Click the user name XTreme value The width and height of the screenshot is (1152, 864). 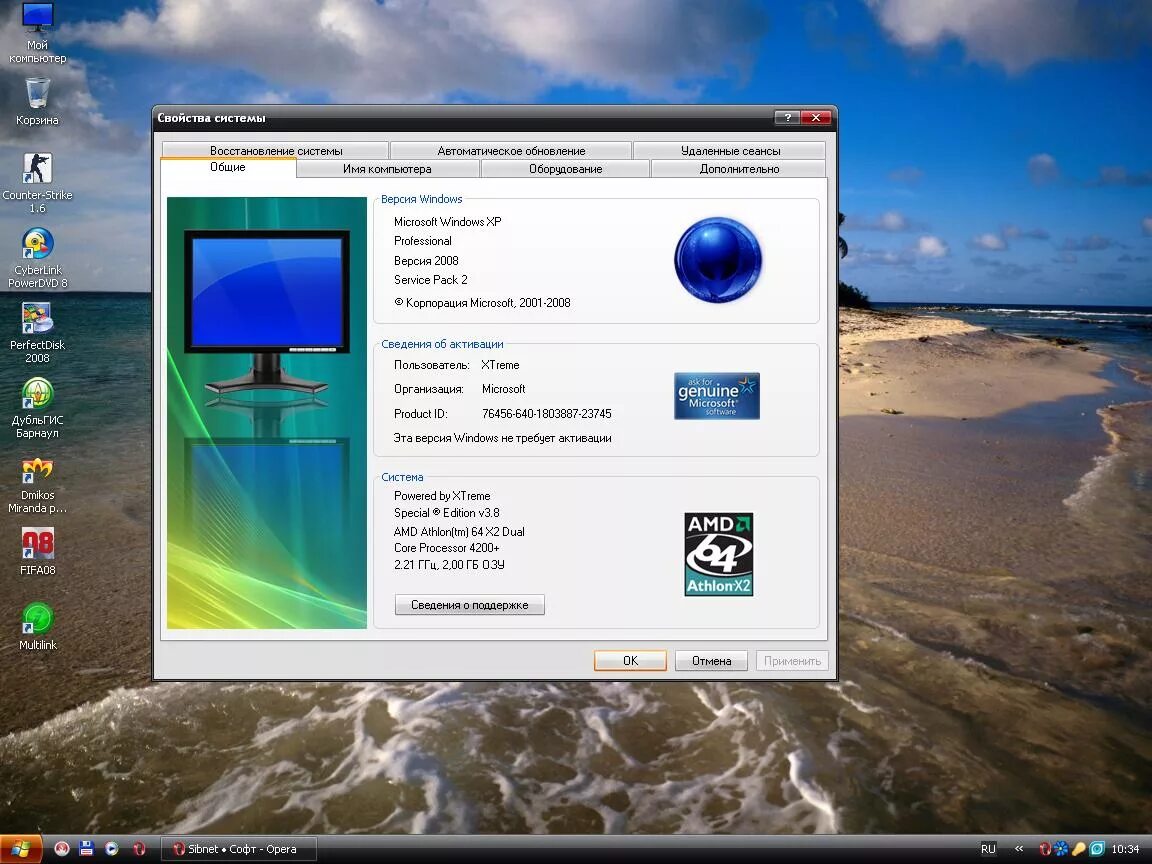500,365
